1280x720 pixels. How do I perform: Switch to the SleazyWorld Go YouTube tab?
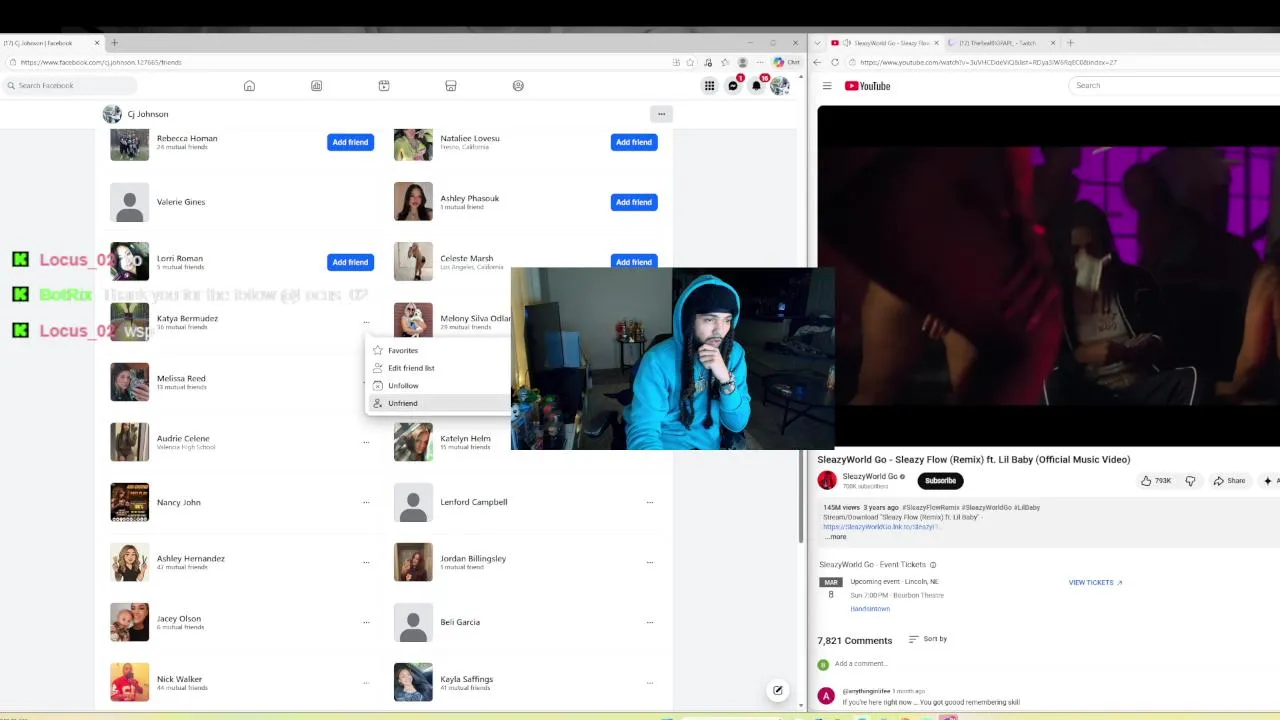885,43
